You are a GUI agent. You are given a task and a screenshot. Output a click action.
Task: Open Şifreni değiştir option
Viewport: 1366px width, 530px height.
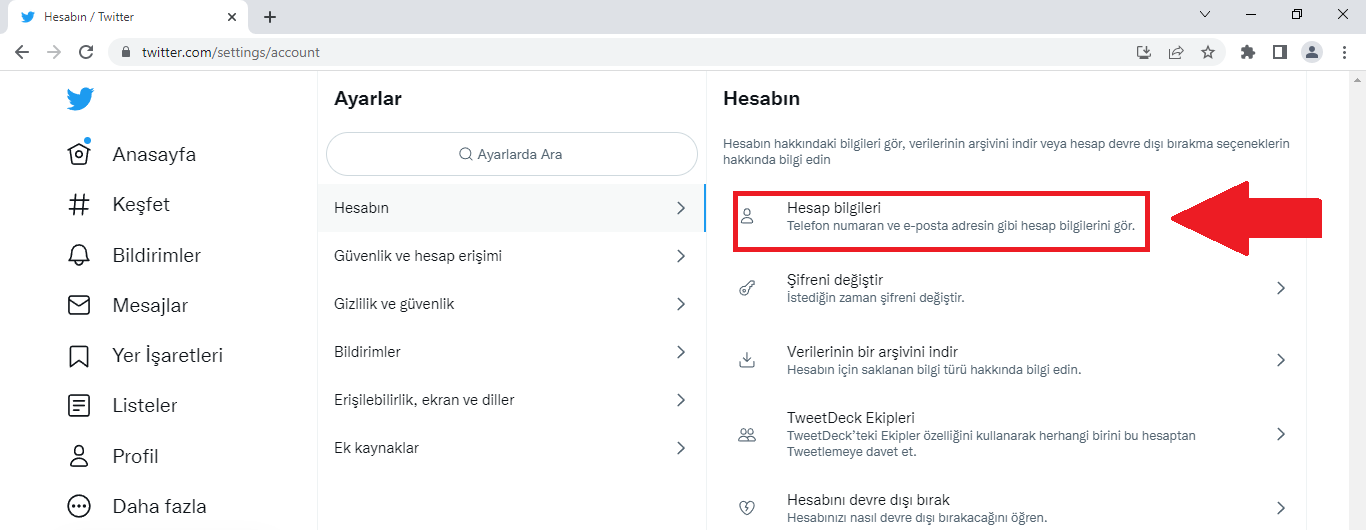1006,288
